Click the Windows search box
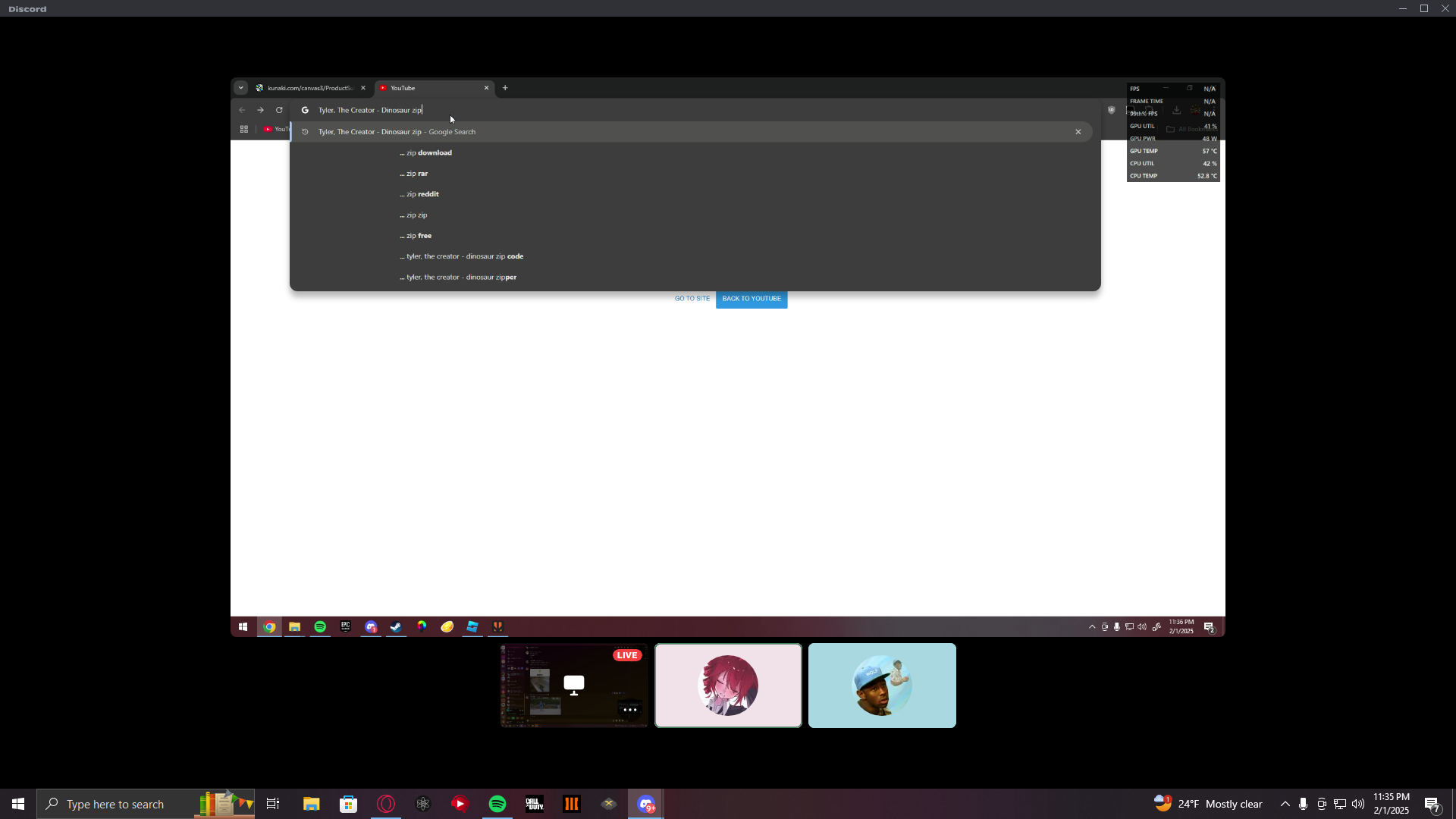The height and width of the screenshot is (819, 1456). (x=129, y=804)
